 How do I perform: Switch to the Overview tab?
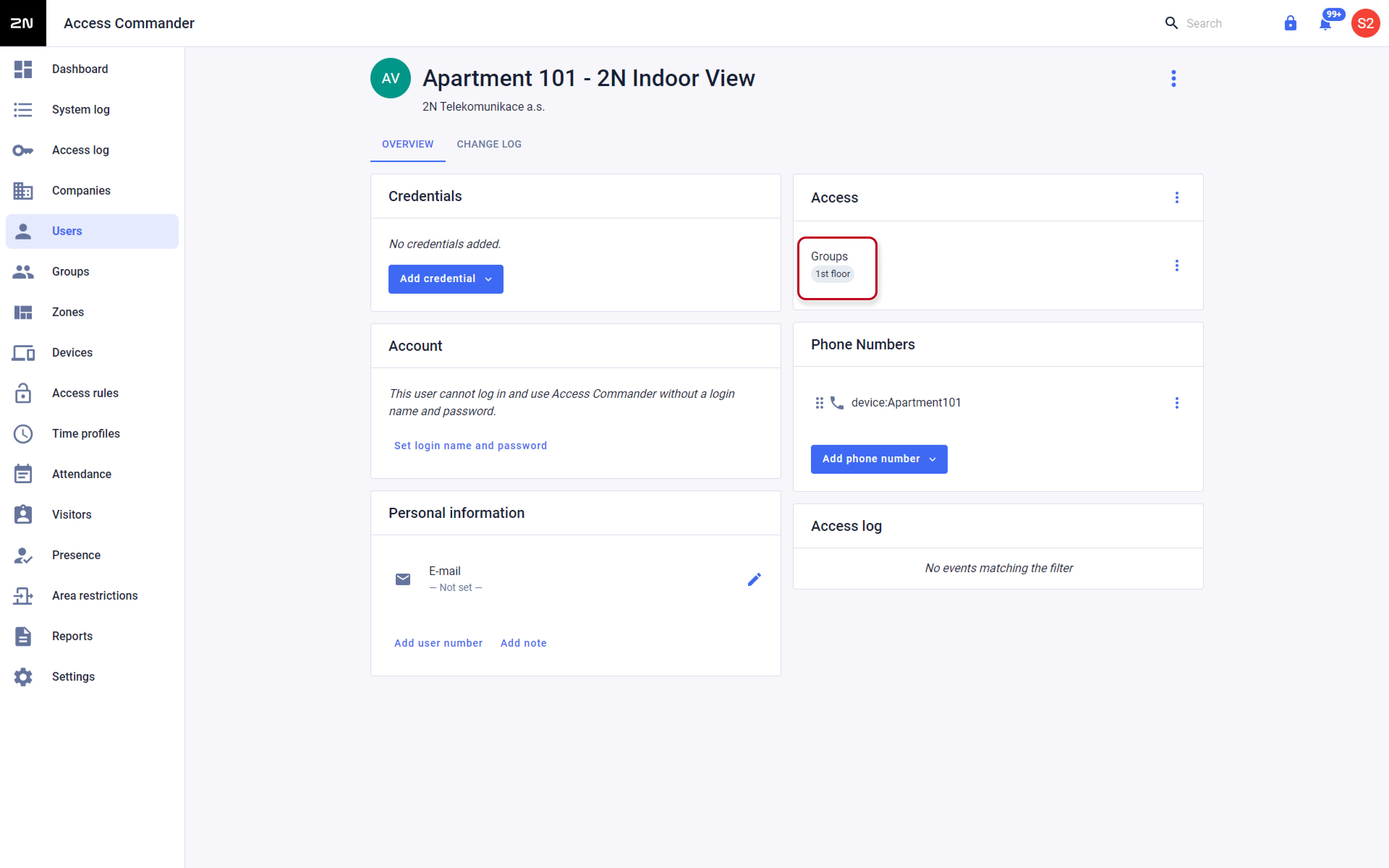coord(408,144)
